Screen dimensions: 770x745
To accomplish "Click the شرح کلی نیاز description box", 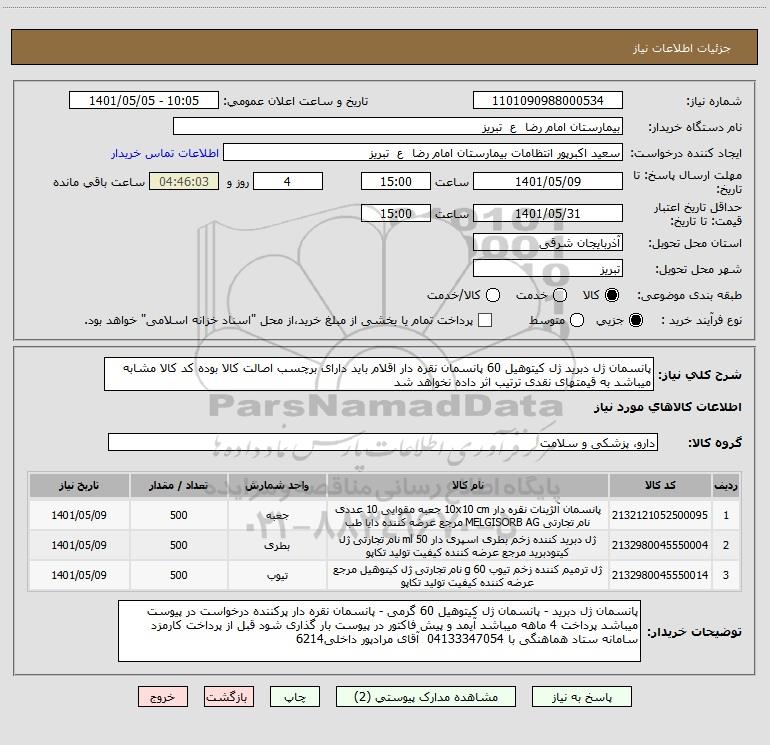I will pyautogui.click(x=379, y=374).
